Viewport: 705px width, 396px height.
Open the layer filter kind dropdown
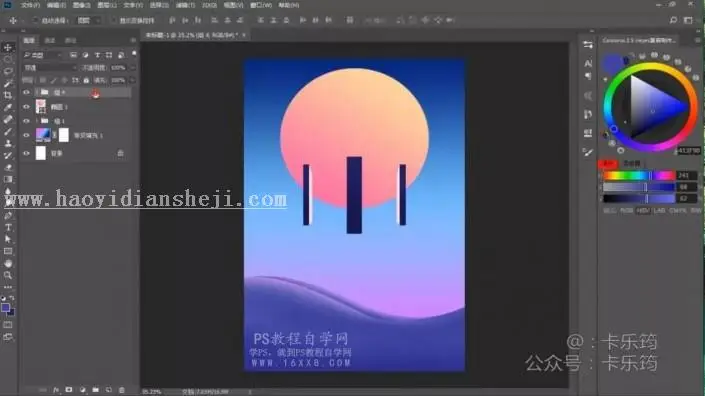(x=43, y=55)
